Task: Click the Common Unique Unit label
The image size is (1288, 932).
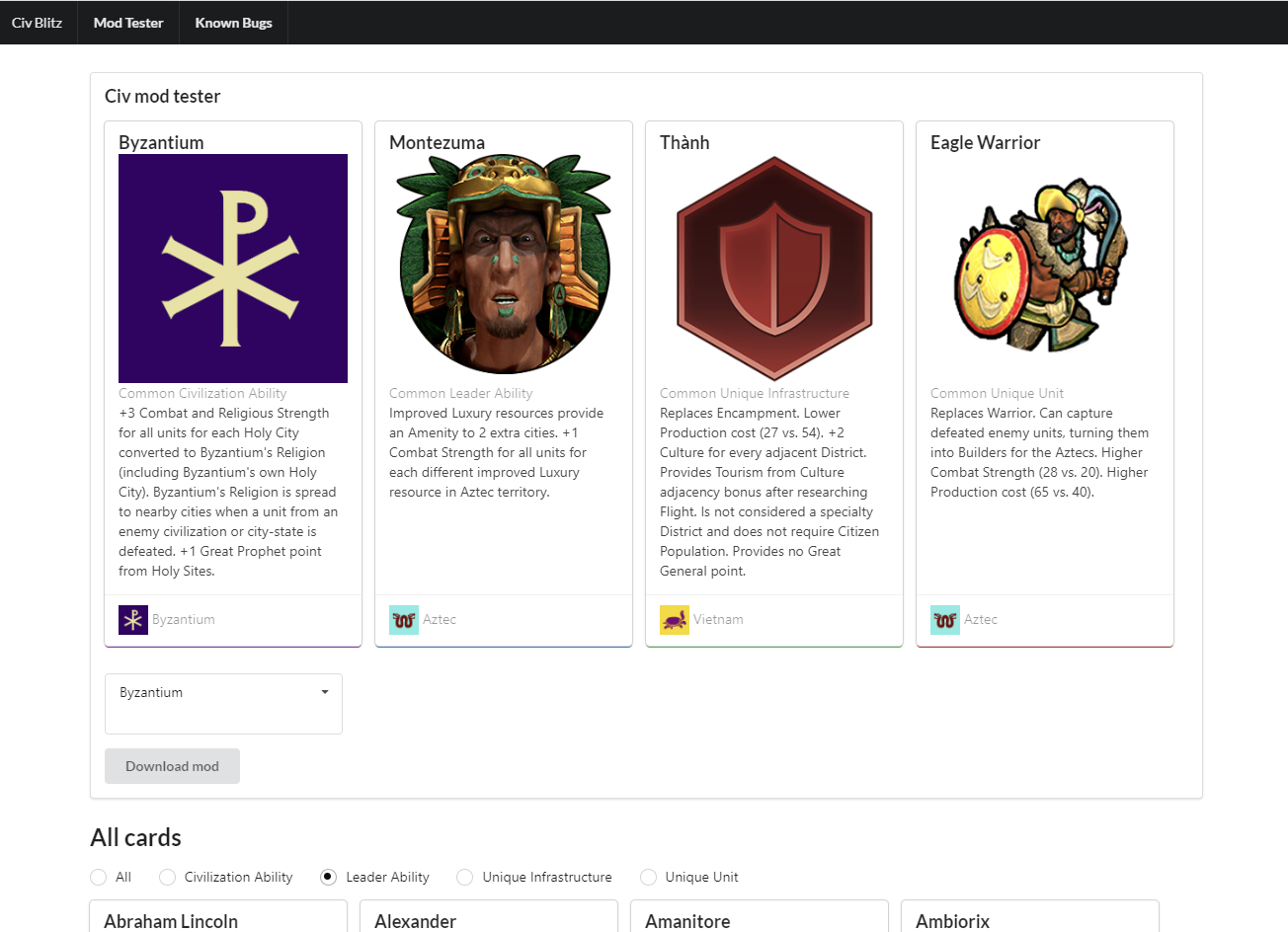Action: pos(997,393)
